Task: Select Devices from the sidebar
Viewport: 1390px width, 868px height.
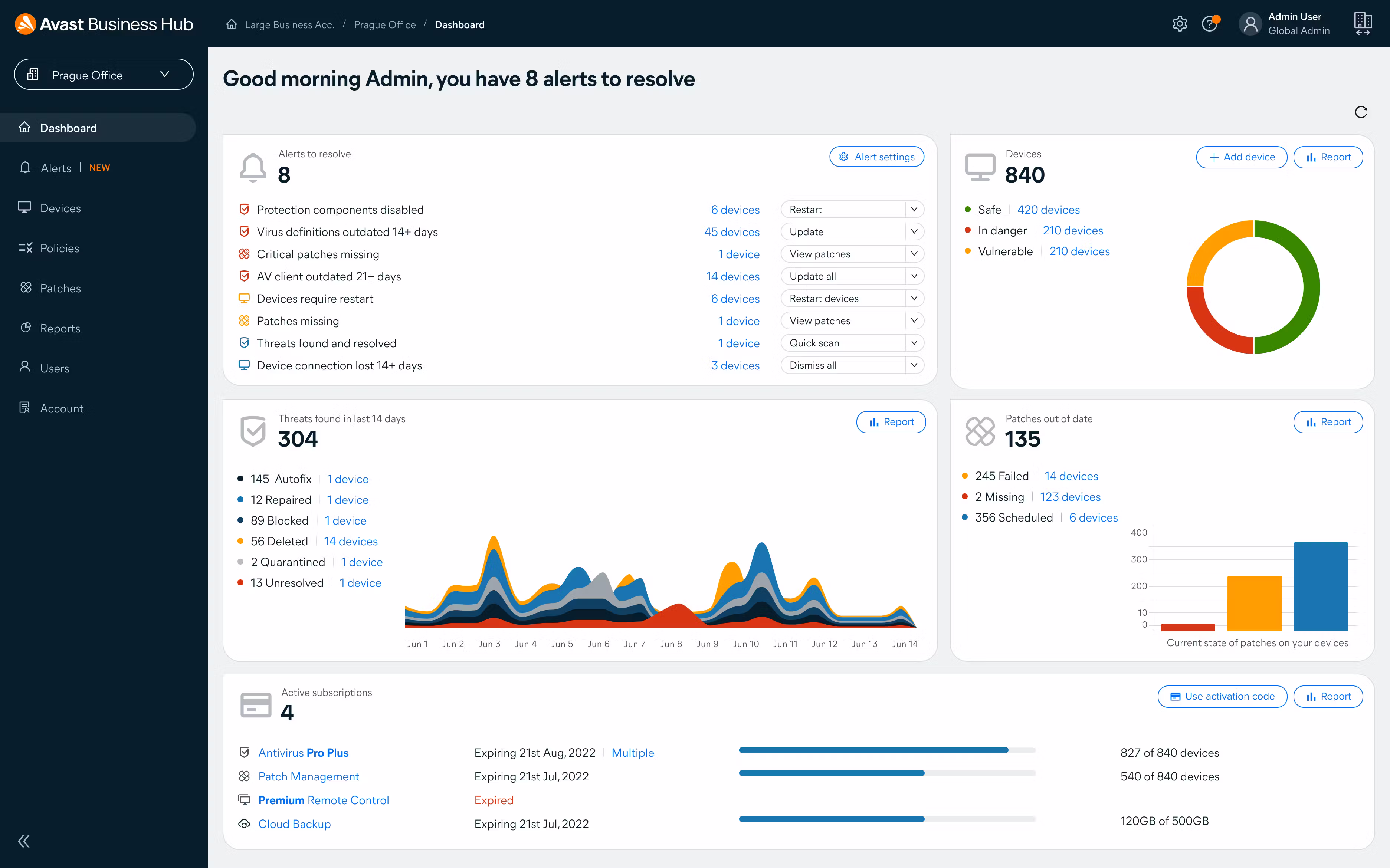Action: 60,207
